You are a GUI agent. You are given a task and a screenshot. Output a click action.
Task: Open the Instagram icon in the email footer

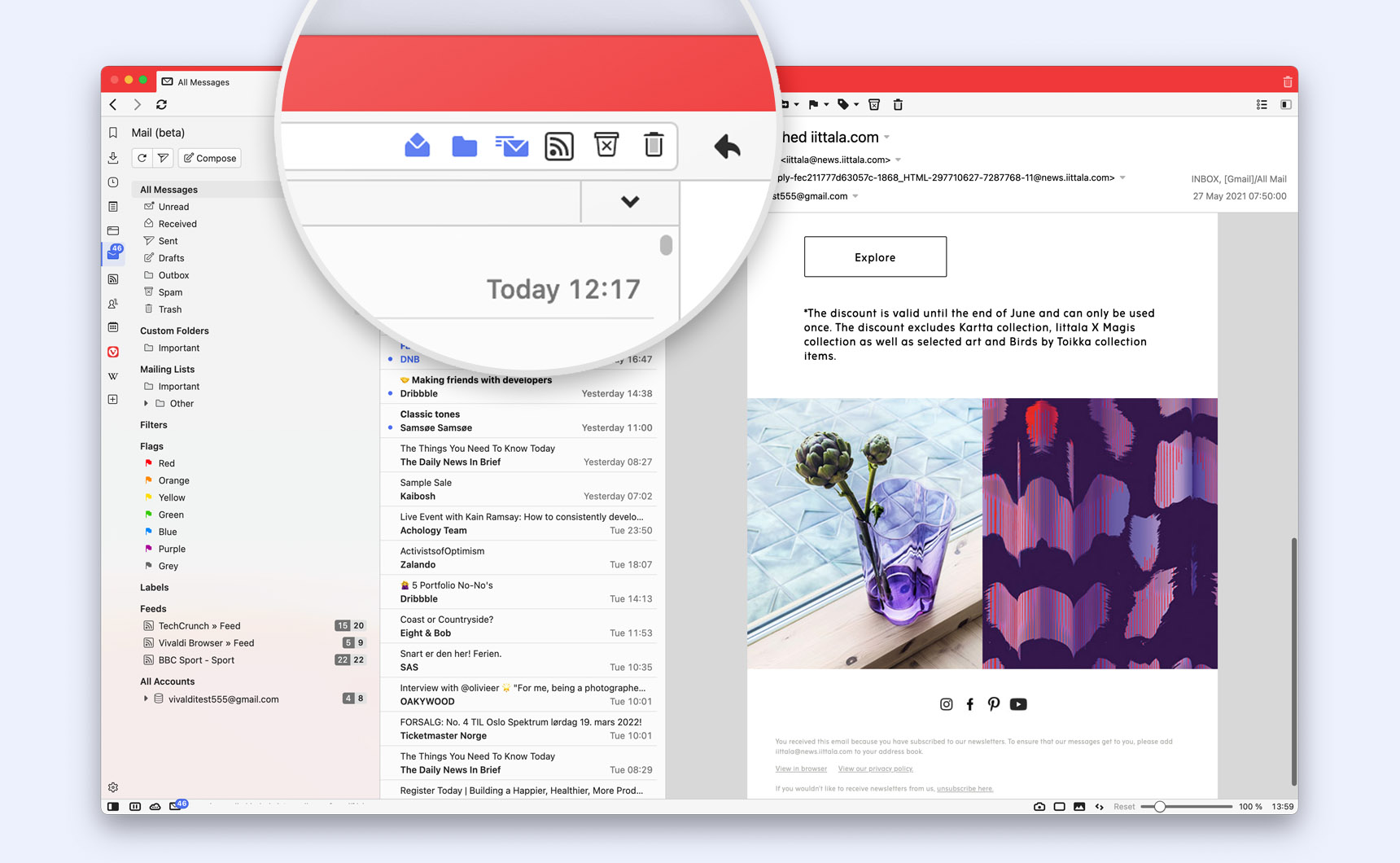point(946,704)
